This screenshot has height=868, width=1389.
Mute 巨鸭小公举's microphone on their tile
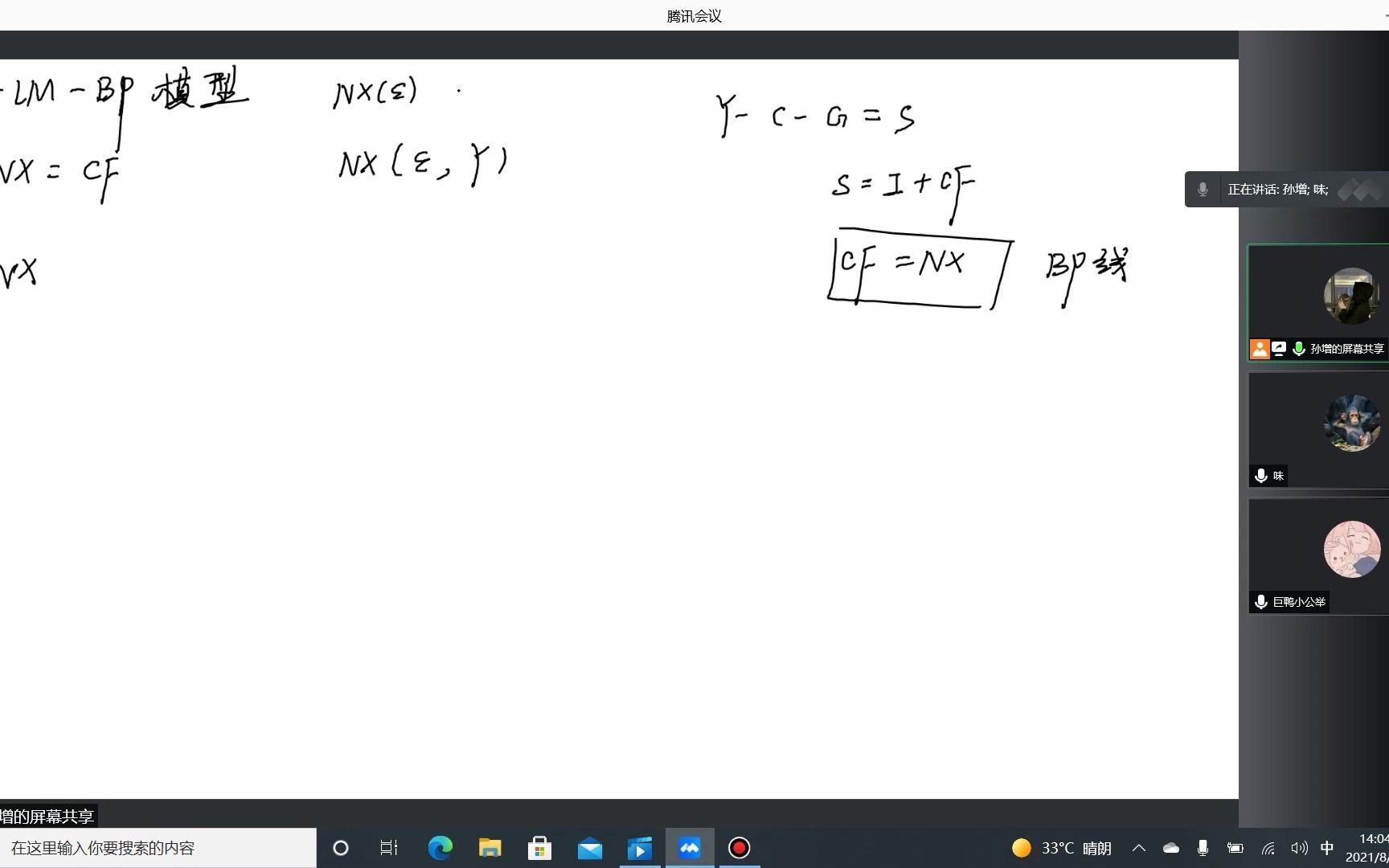(x=1260, y=601)
